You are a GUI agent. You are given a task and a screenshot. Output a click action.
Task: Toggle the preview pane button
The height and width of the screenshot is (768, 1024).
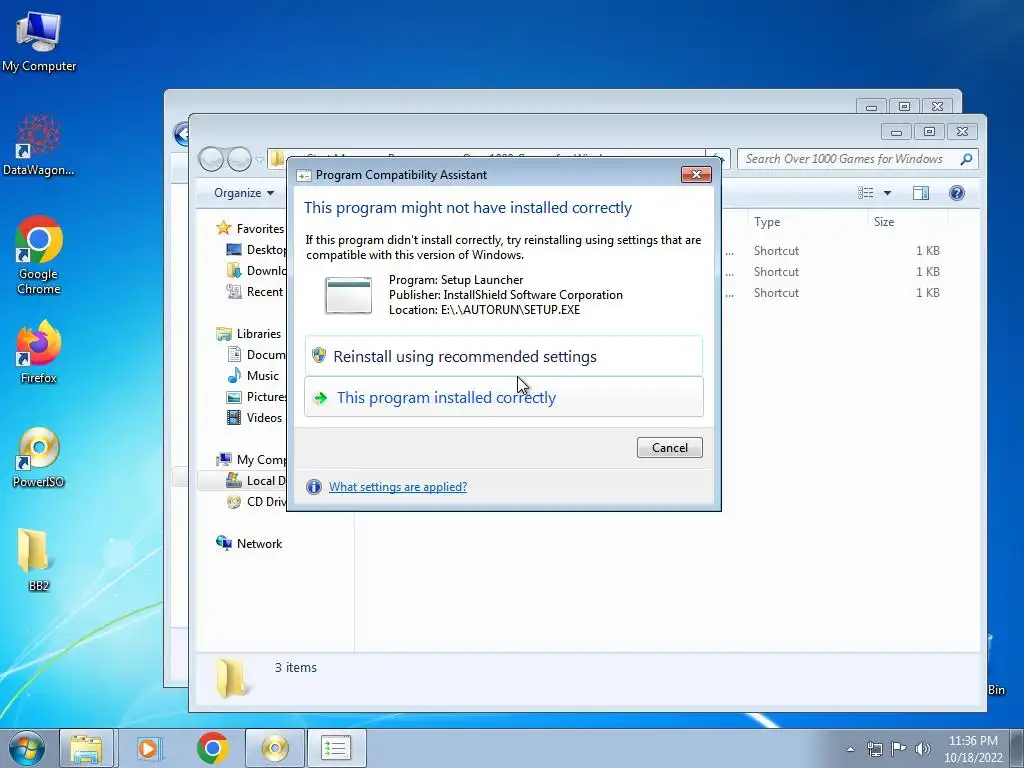coord(921,193)
